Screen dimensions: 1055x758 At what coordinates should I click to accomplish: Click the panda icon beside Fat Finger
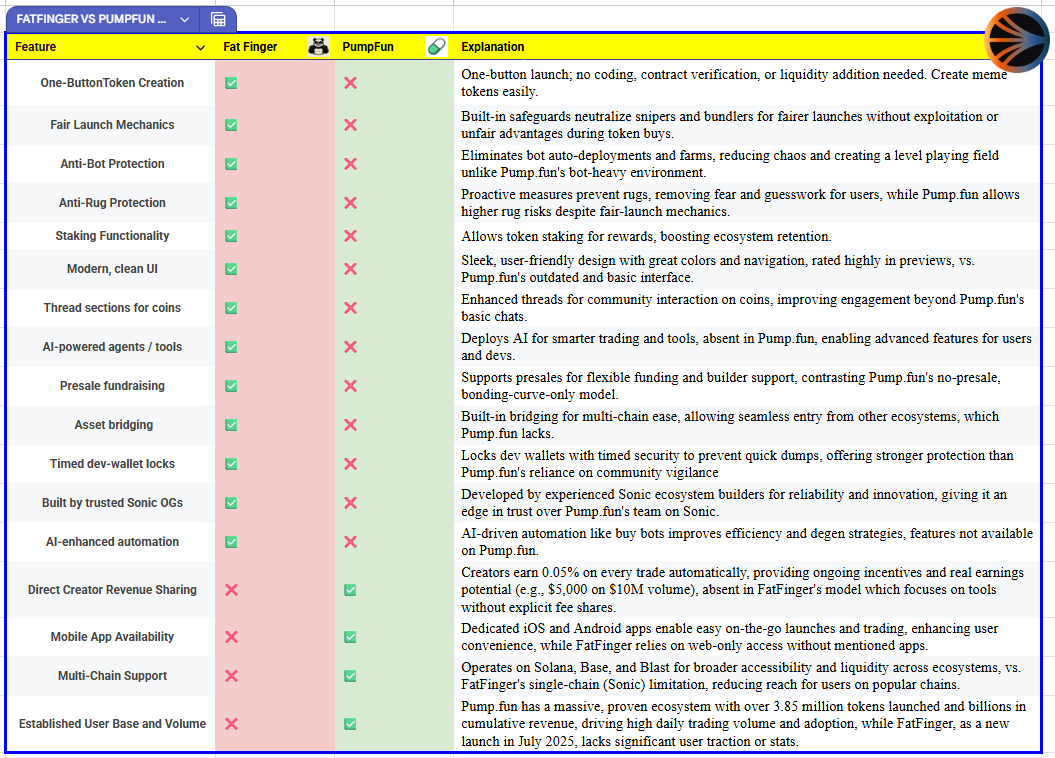[318, 46]
